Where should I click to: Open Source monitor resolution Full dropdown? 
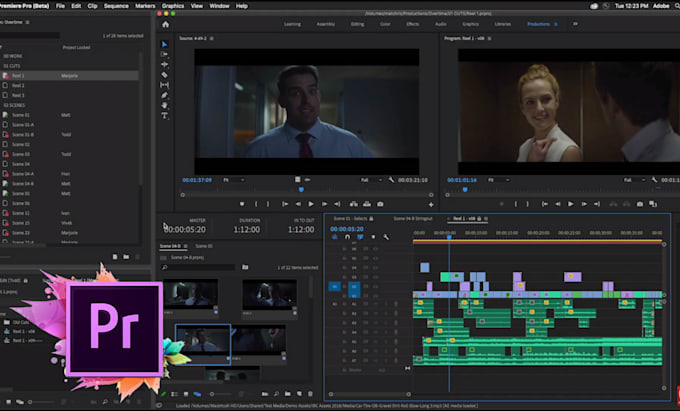coord(369,180)
